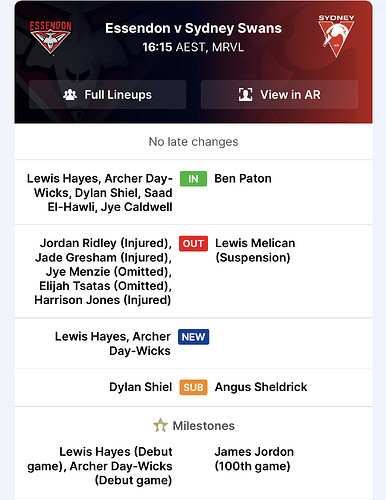Click the Milestones star icon
386x500 pixels.
[x=160, y=425]
